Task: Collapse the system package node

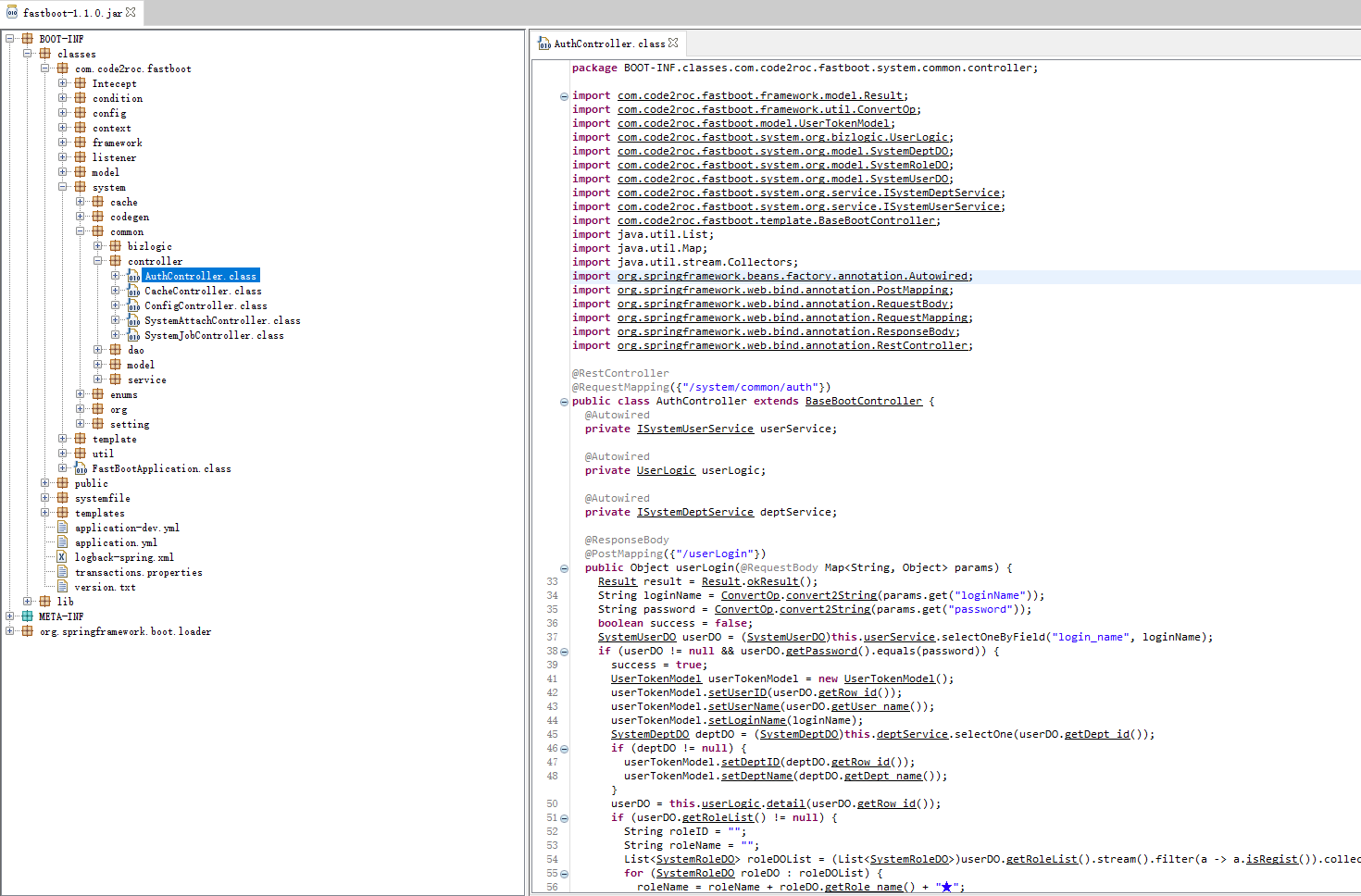Action: click(63, 187)
